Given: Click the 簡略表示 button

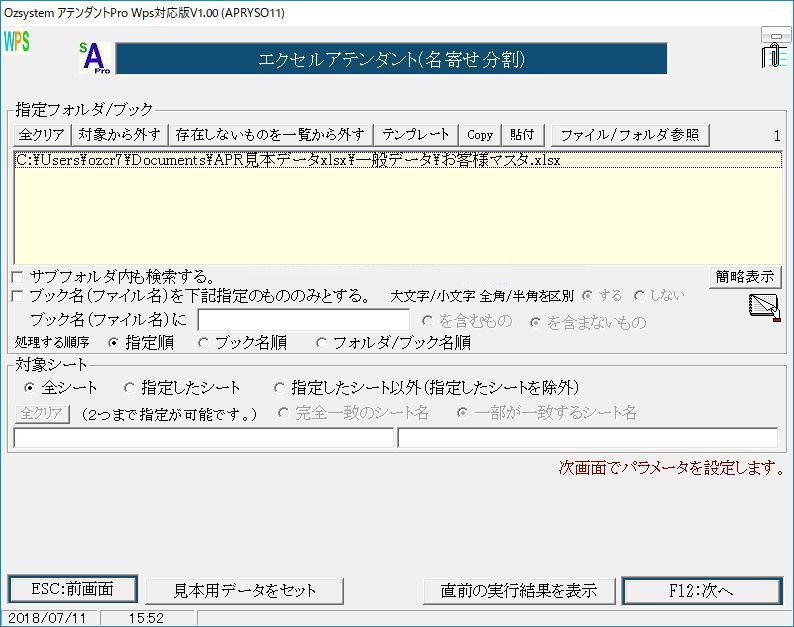Looking at the screenshot, I should pos(745,277).
